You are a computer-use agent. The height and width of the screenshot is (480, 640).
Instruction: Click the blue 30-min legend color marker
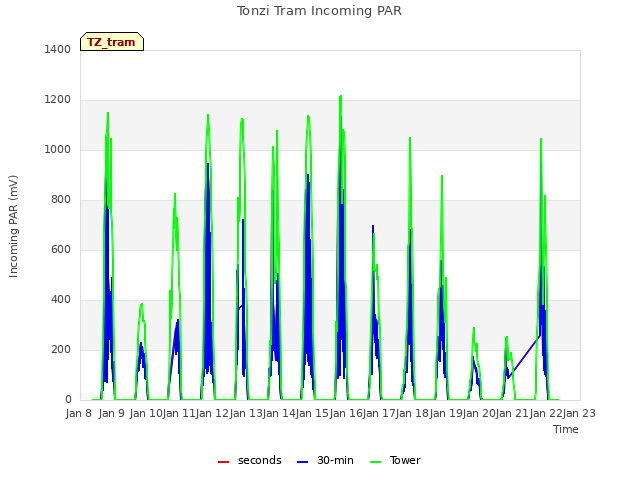(x=302, y=462)
